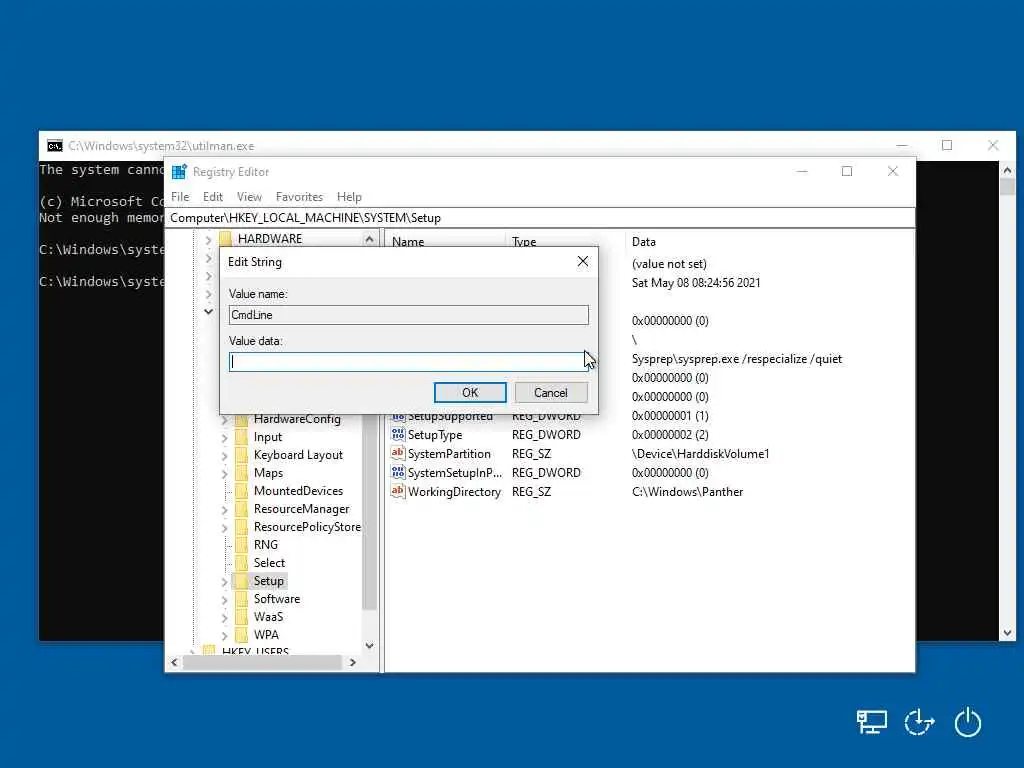The width and height of the screenshot is (1024, 768).
Task: Expand the ResourceManager key
Action: (x=225, y=509)
